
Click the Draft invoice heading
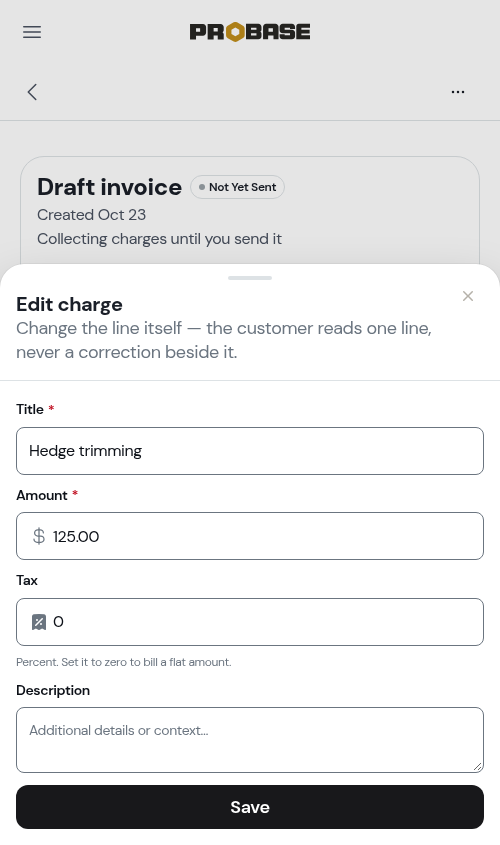tap(109, 187)
